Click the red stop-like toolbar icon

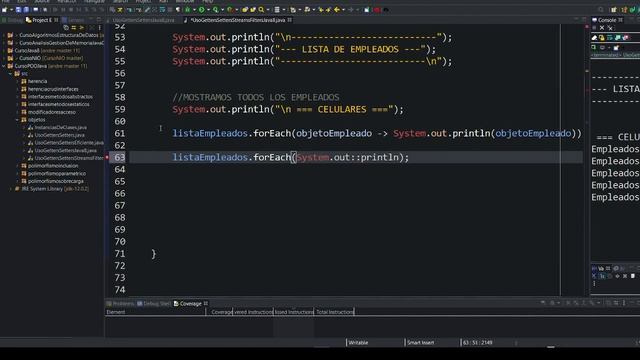(377, 9)
